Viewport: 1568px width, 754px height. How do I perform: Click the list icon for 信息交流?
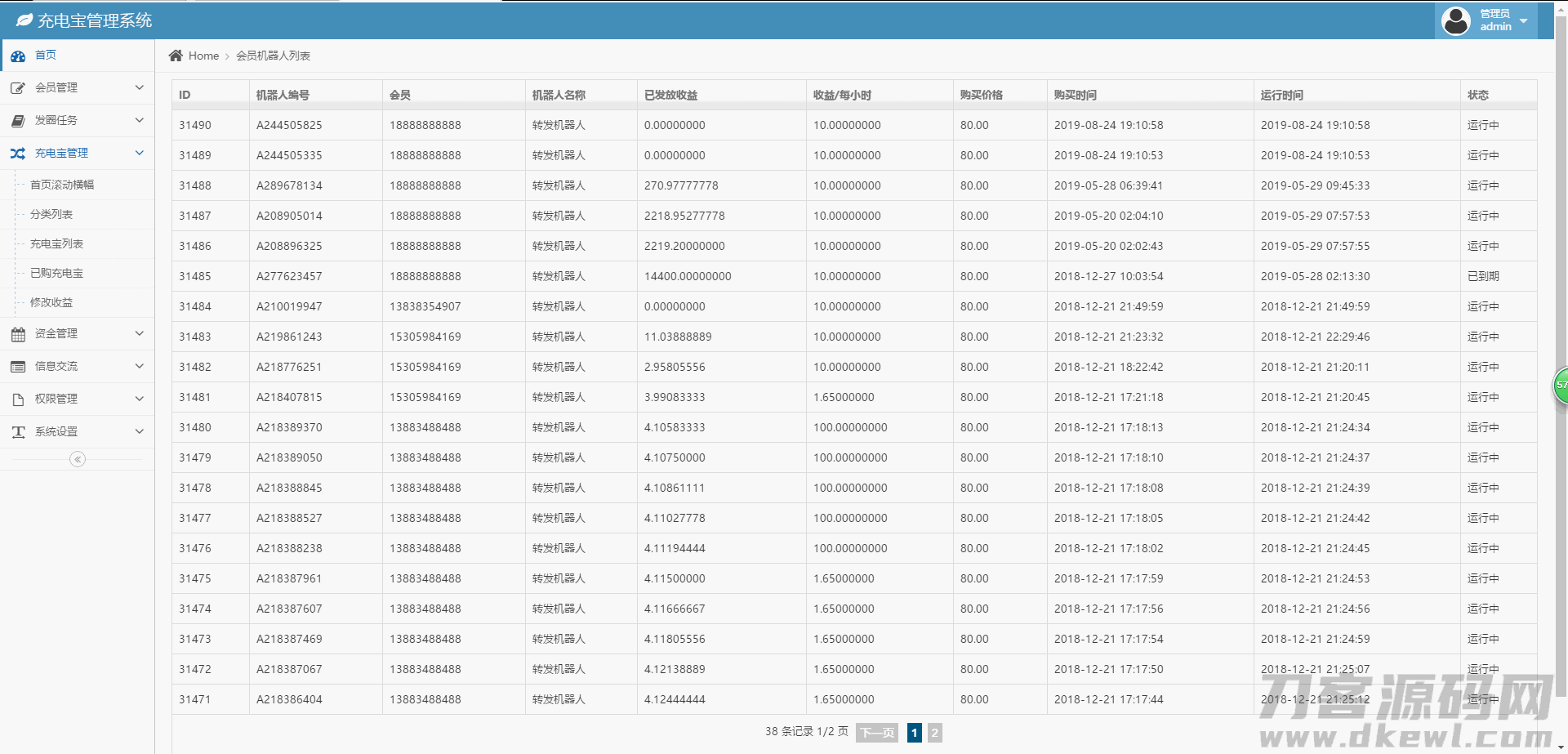point(18,367)
